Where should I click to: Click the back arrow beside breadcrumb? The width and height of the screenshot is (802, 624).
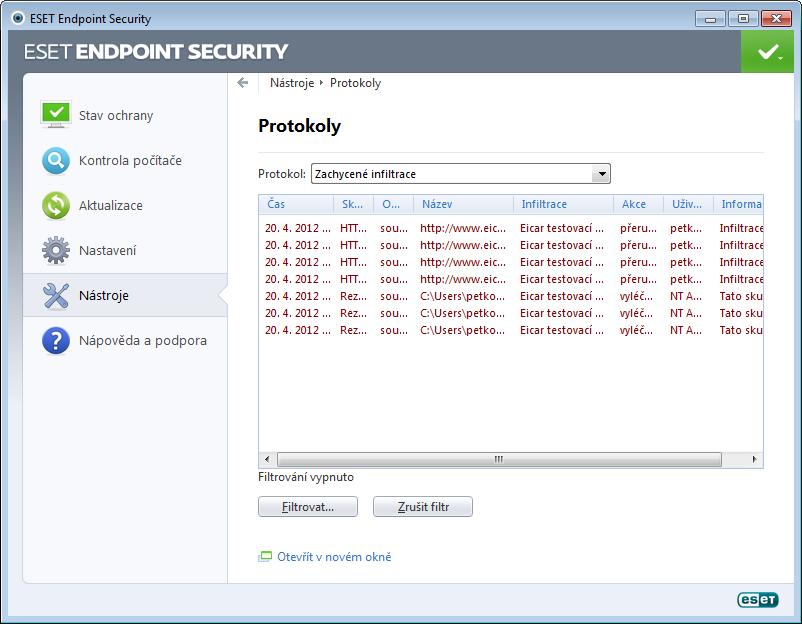tap(243, 83)
